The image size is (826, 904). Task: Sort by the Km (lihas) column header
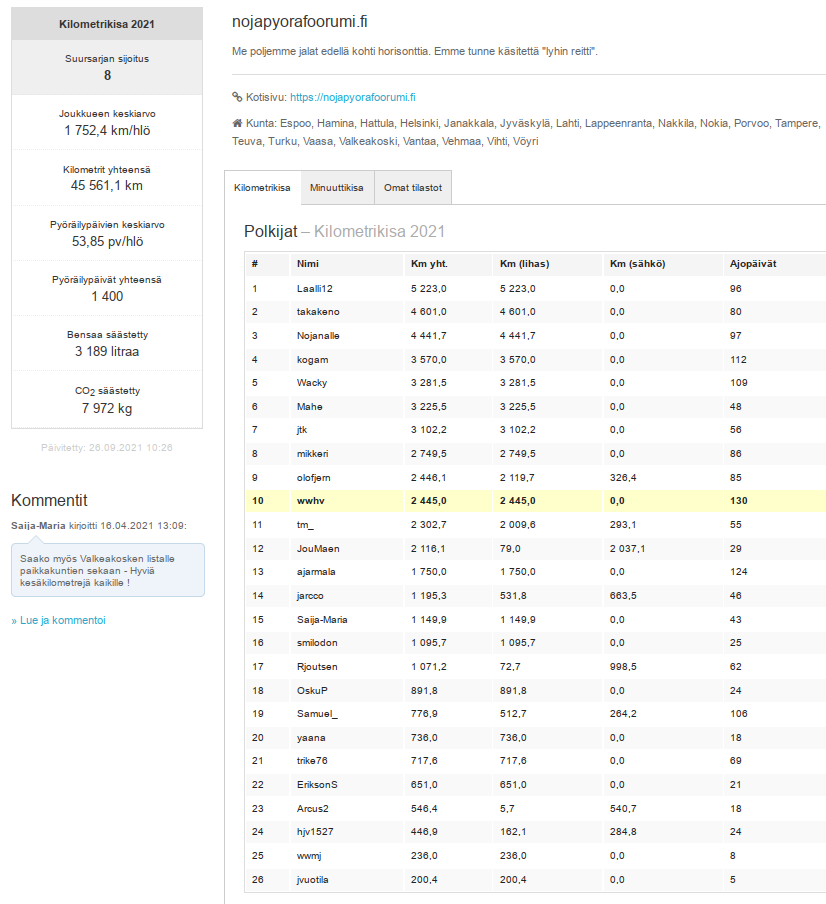[524, 265]
